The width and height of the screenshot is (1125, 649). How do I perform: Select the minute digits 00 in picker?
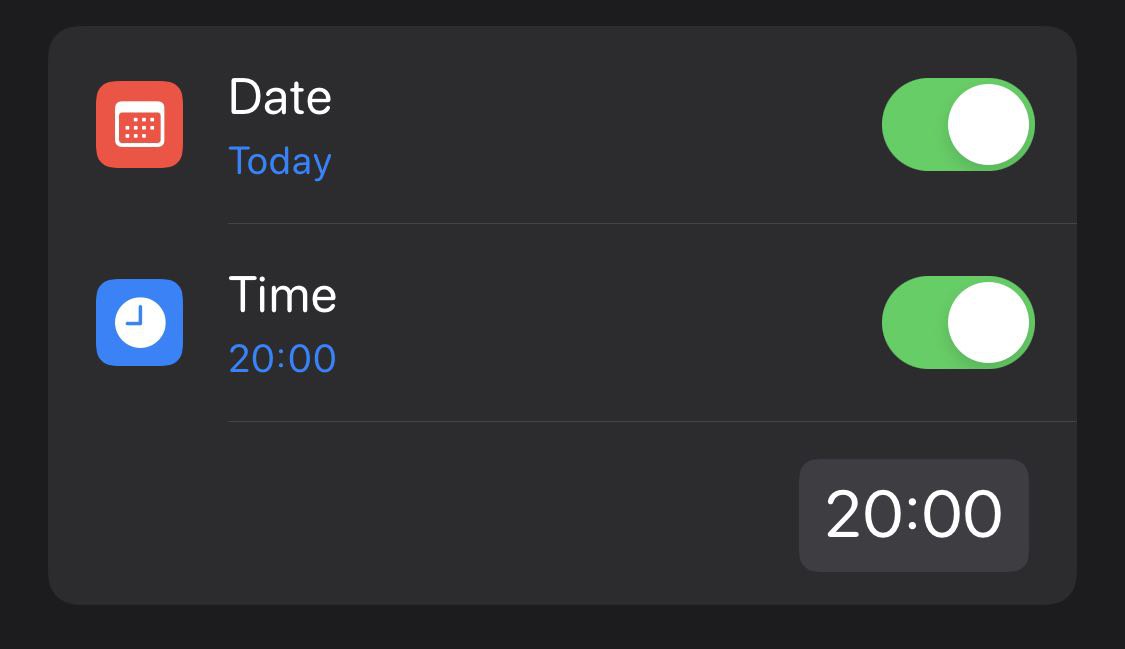[x=962, y=513]
